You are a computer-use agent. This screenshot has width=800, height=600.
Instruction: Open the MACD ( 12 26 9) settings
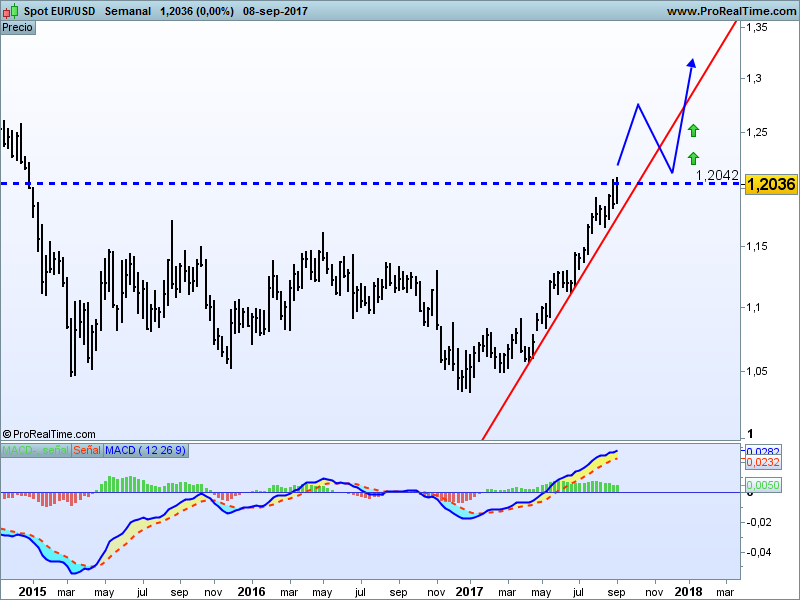pyautogui.click(x=144, y=450)
